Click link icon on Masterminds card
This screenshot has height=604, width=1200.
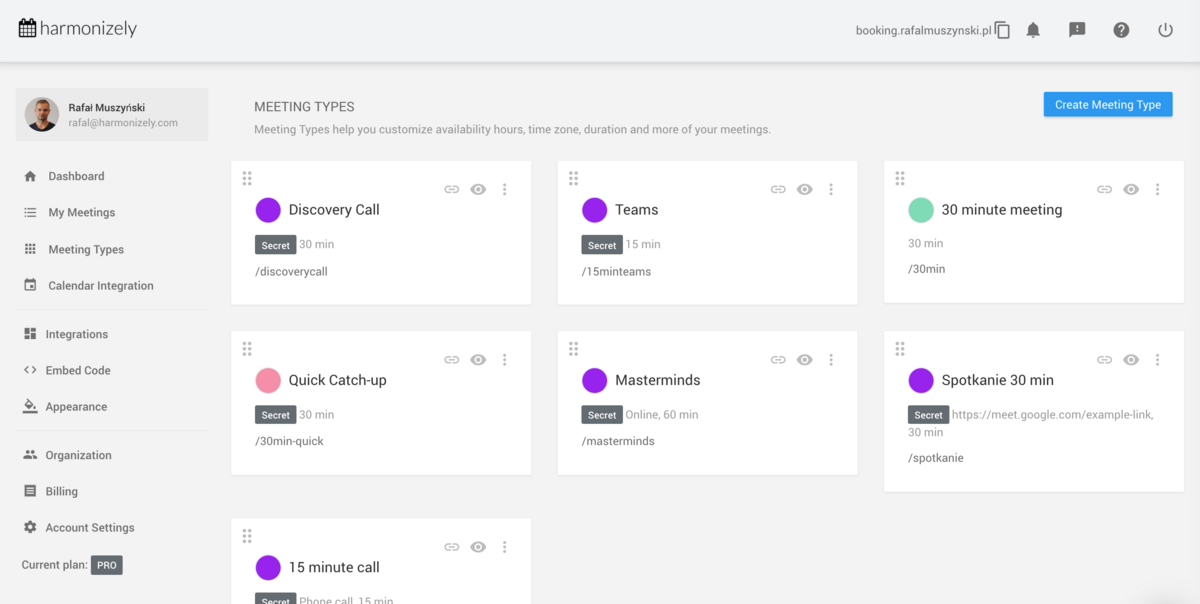tap(778, 360)
